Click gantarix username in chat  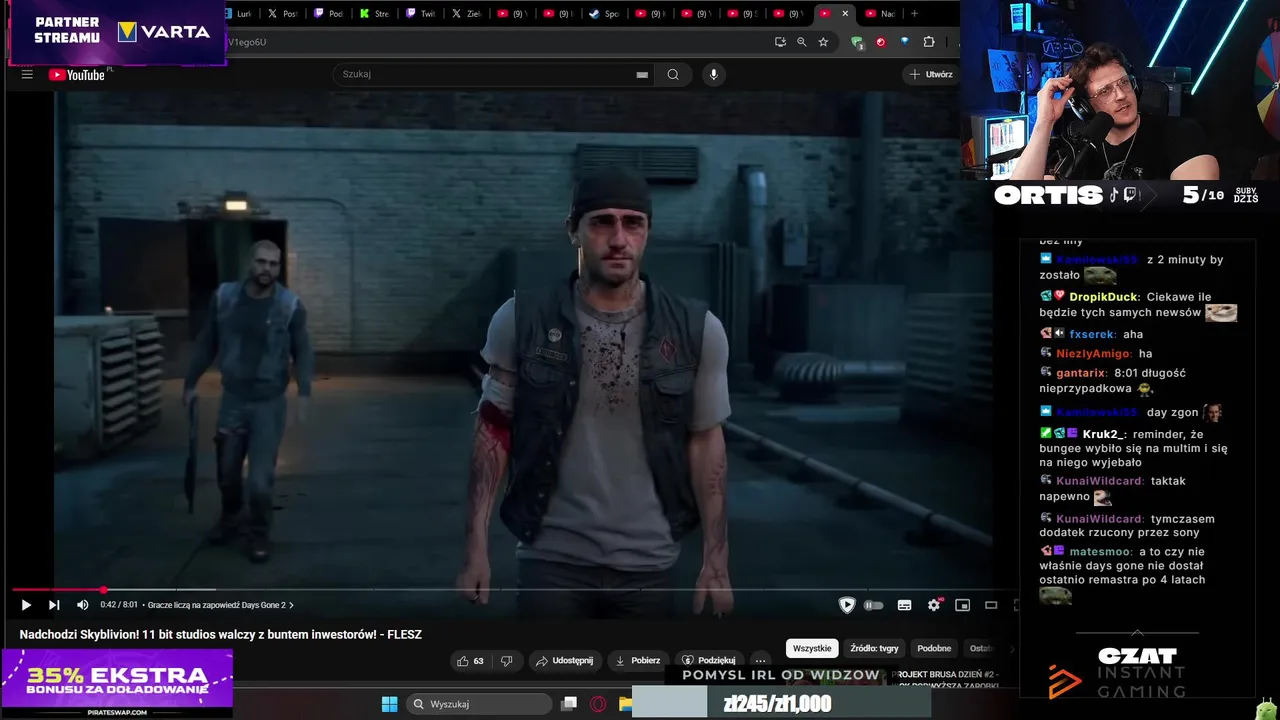point(1080,373)
